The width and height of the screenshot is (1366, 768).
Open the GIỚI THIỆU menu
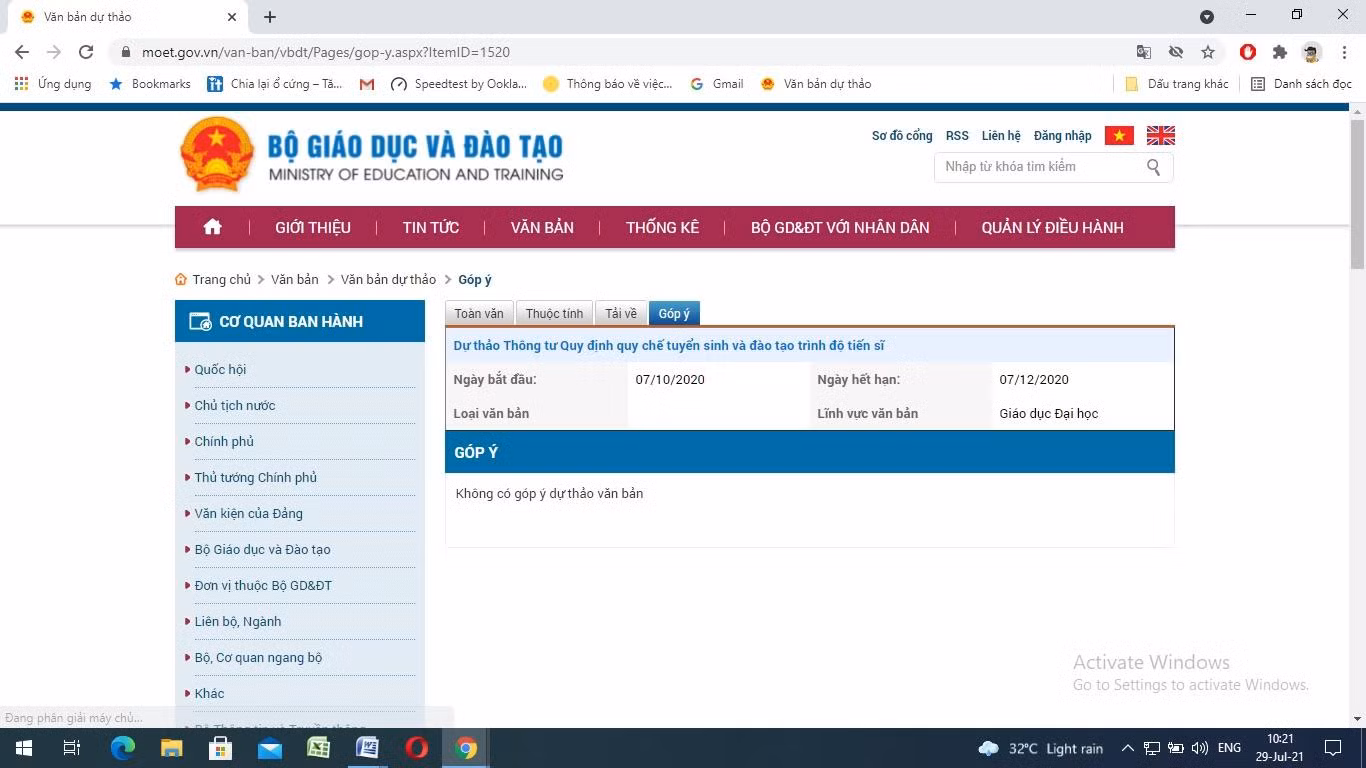click(313, 227)
